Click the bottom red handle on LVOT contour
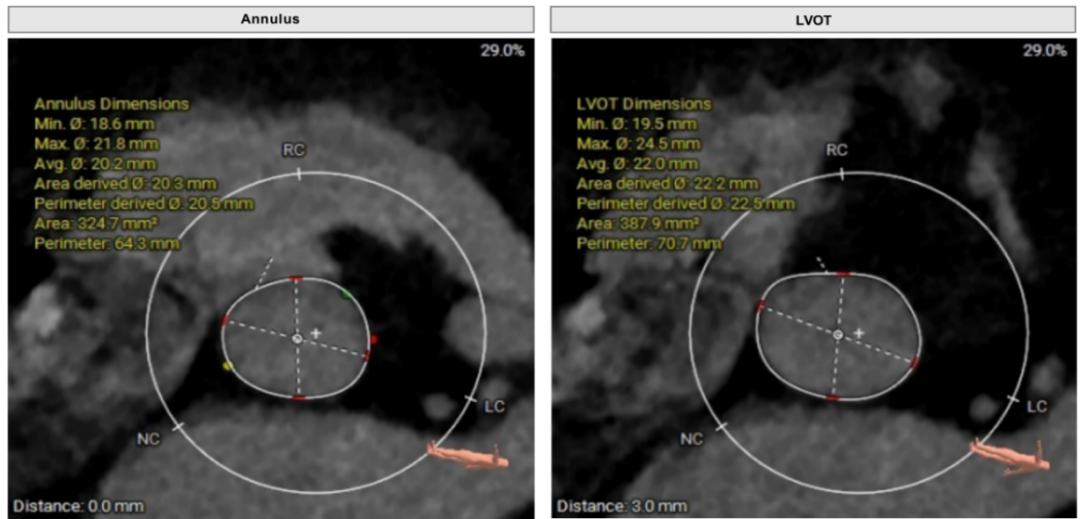Viewport: 1080px width, 519px height. pos(833,398)
